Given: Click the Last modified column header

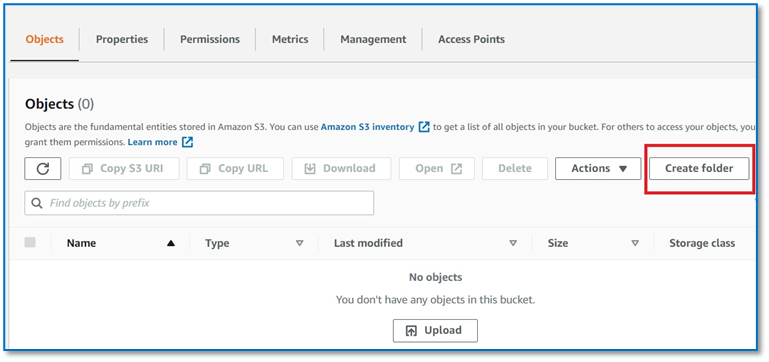Looking at the screenshot, I should (368, 243).
